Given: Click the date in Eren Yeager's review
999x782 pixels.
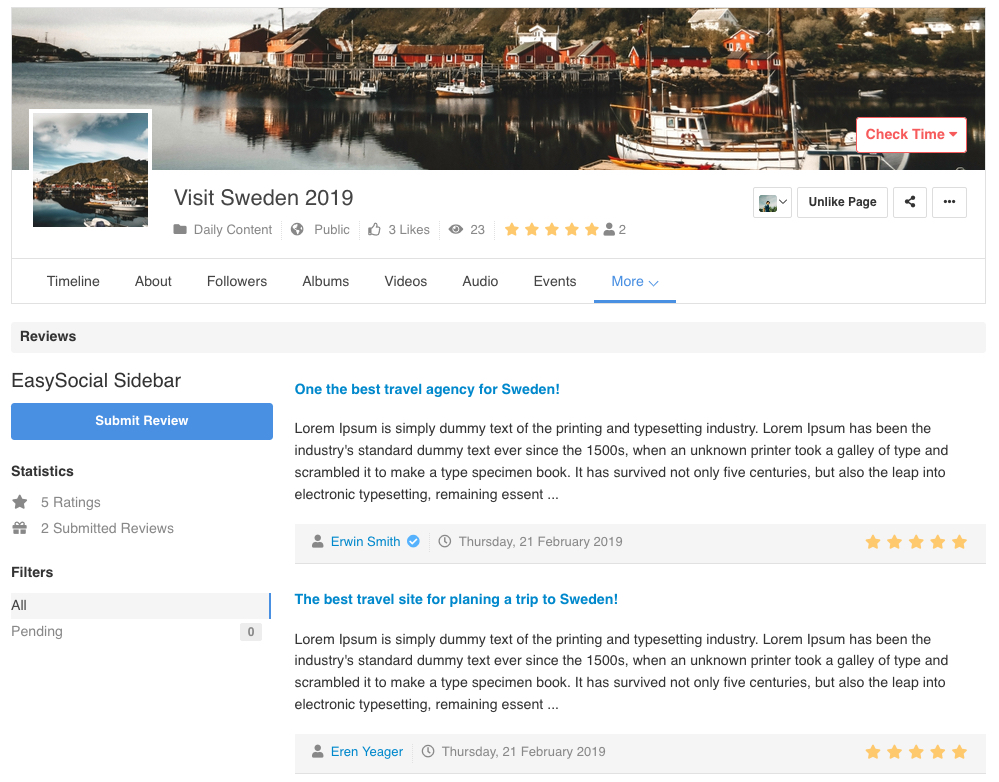Looking at the screenshot, I should click(524, 751).
